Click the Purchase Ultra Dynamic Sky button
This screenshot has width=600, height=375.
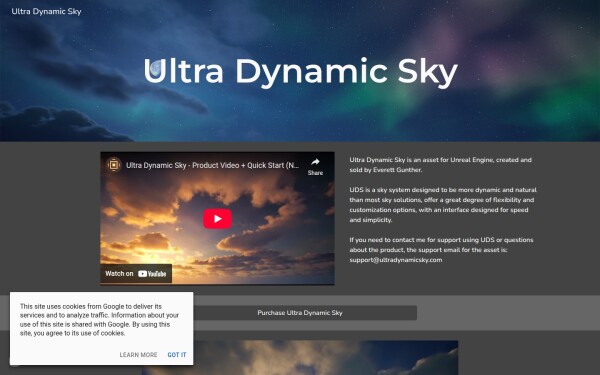tap(300, 313)
